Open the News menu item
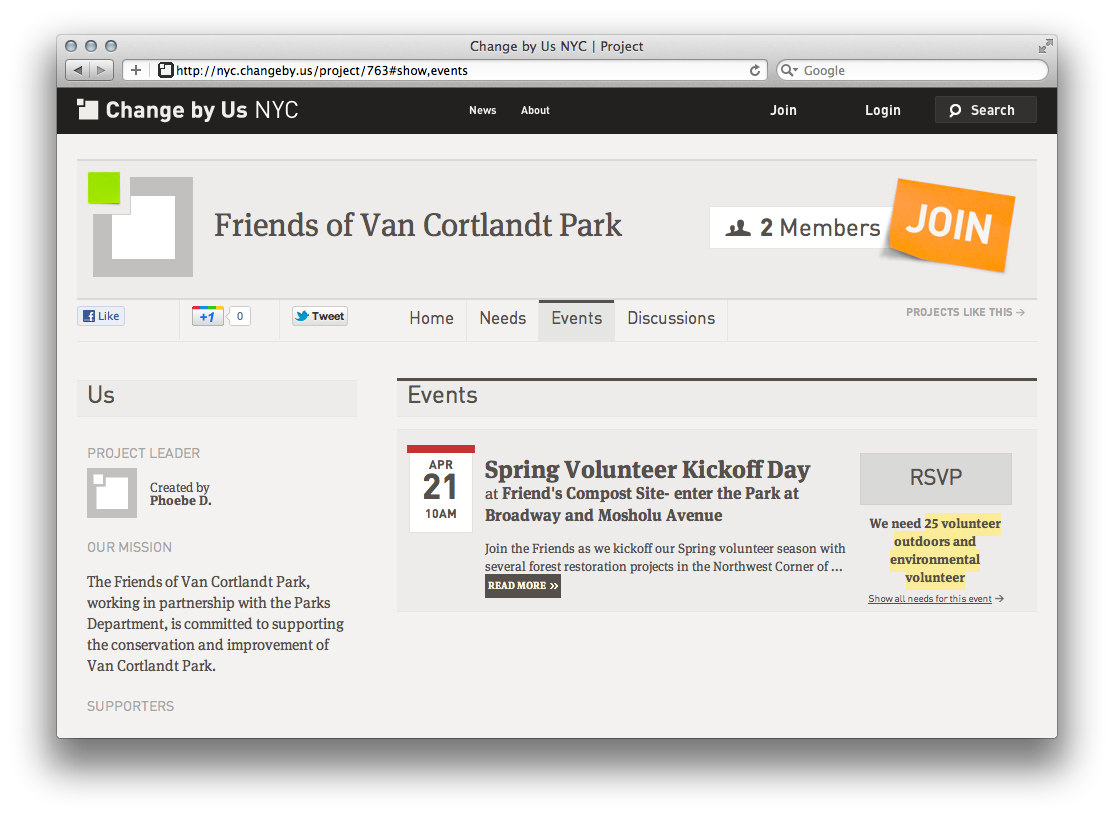The width and height of the screenshot is (1114, 817). click(482, 110)
